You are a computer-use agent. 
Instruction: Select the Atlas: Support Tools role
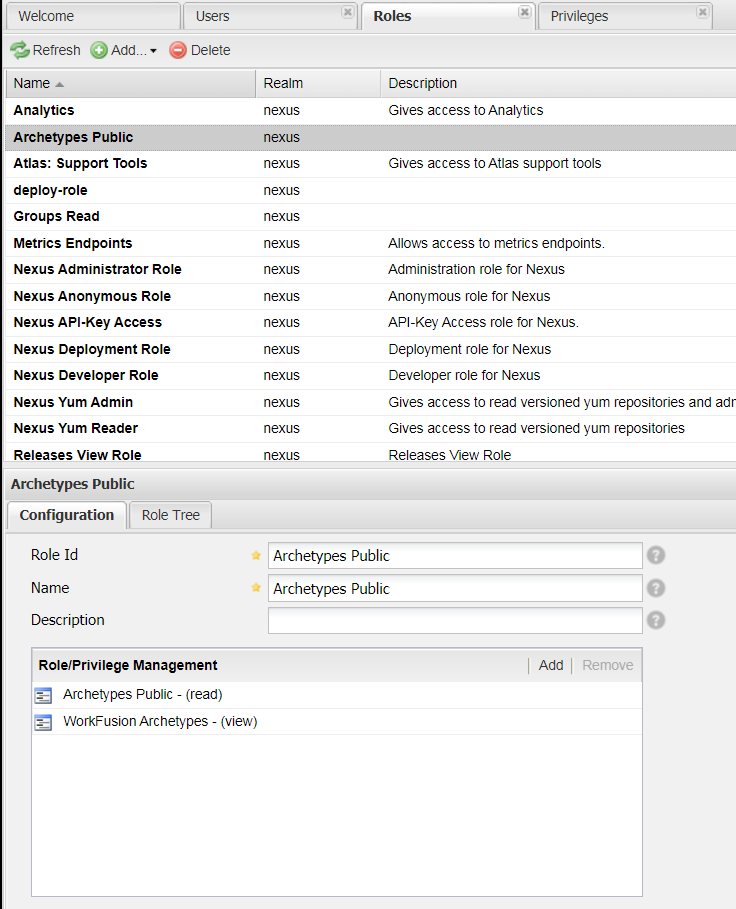[370, 163]
